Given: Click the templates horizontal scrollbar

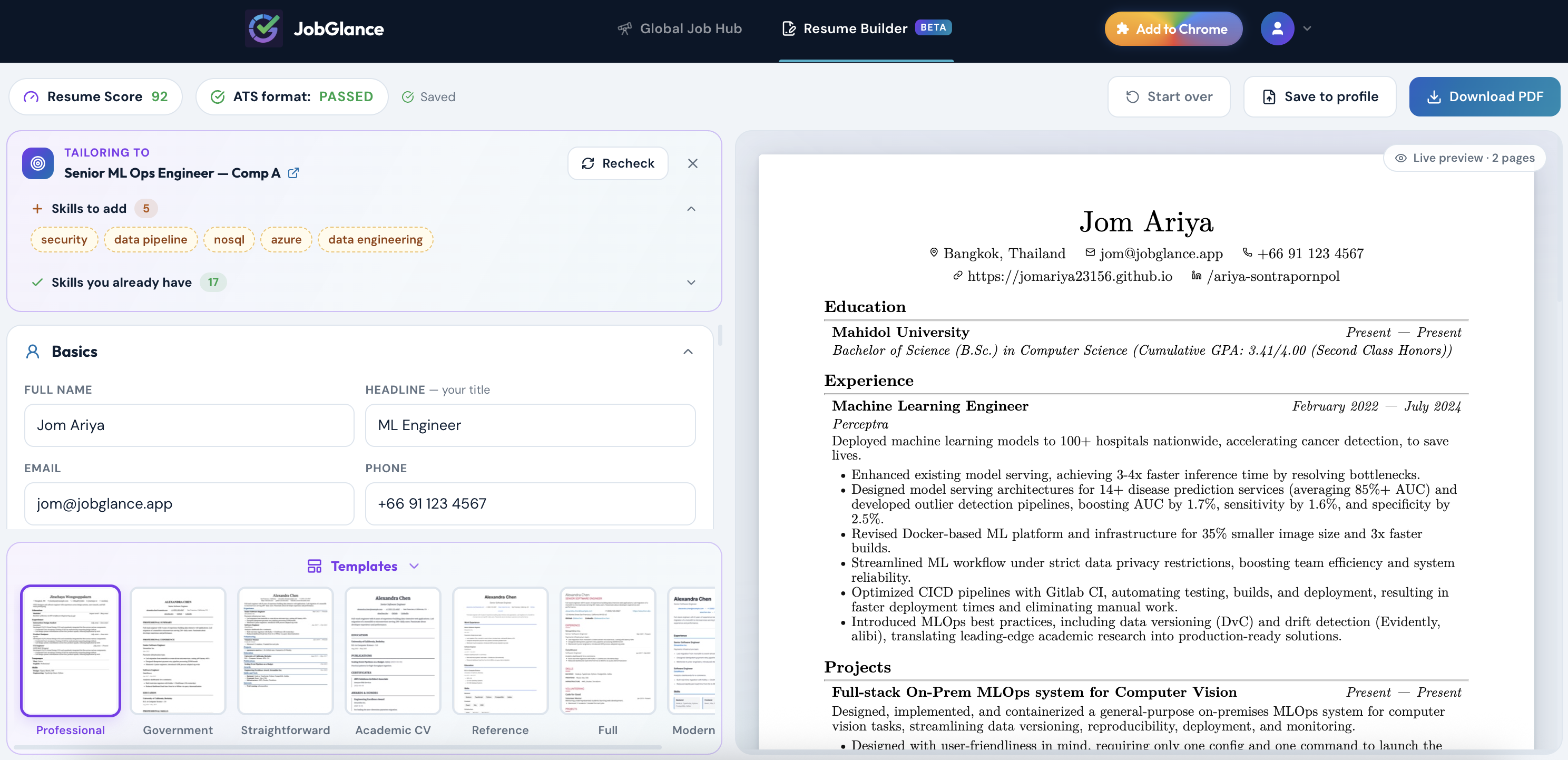Looking at the screenshot, I should pos(338,747).
